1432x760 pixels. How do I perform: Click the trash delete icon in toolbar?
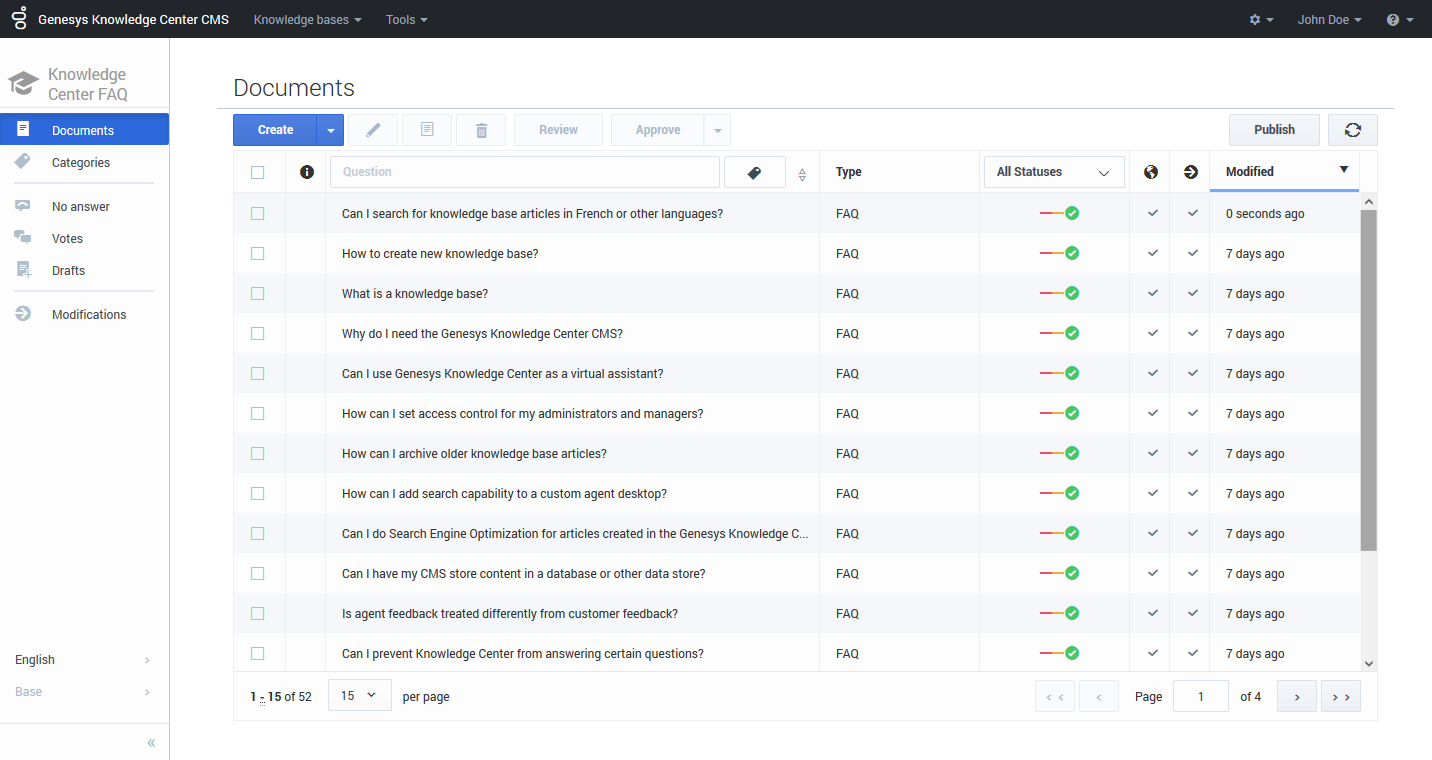pos(481,130)
